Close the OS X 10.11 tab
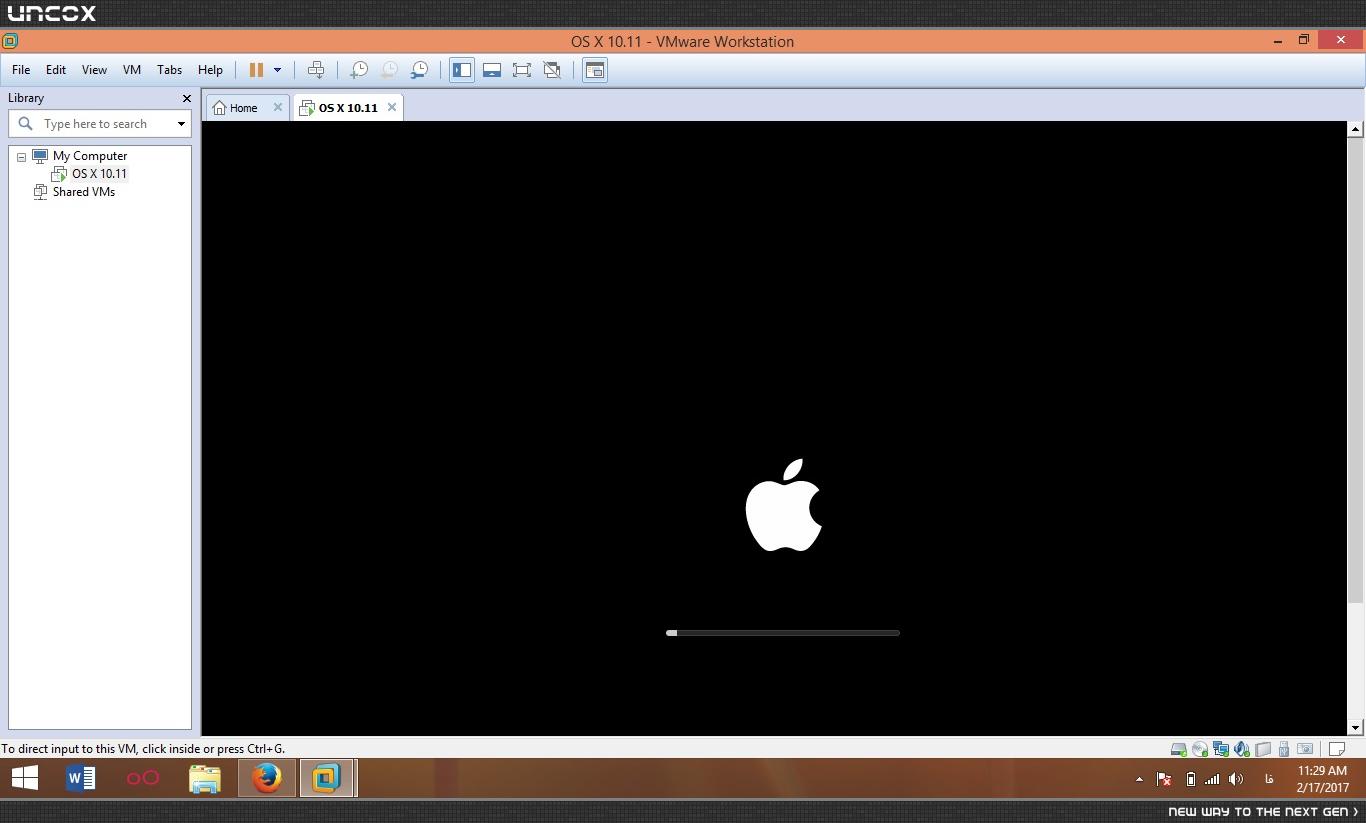The height and width of the screenshot is (823, 1366). tap(392, 107)
